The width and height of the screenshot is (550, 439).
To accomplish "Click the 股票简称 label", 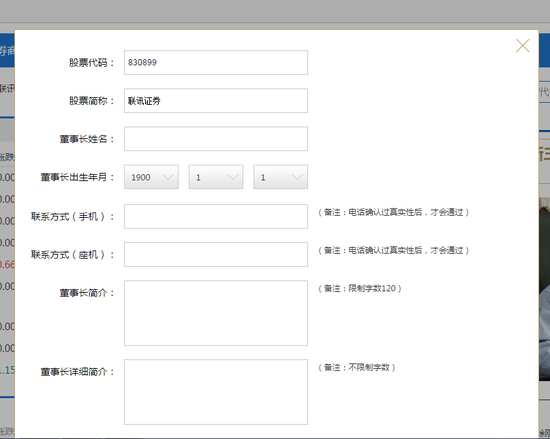I will 92,101.
